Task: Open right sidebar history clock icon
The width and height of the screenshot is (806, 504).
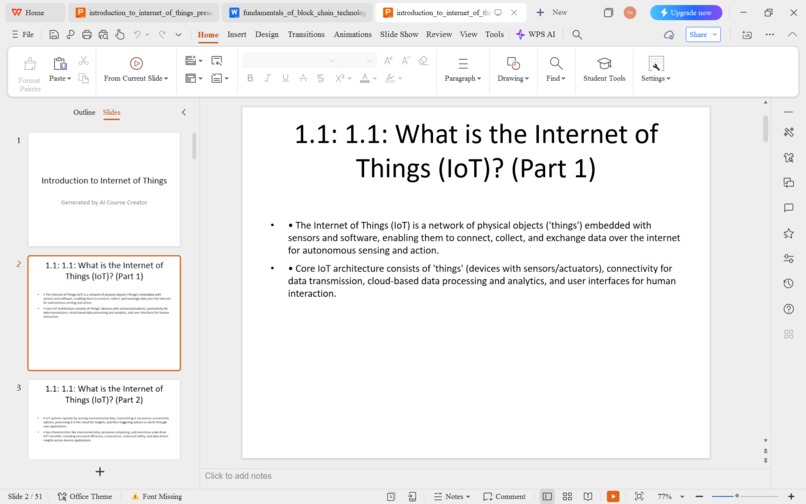Action: pos(789,283)
